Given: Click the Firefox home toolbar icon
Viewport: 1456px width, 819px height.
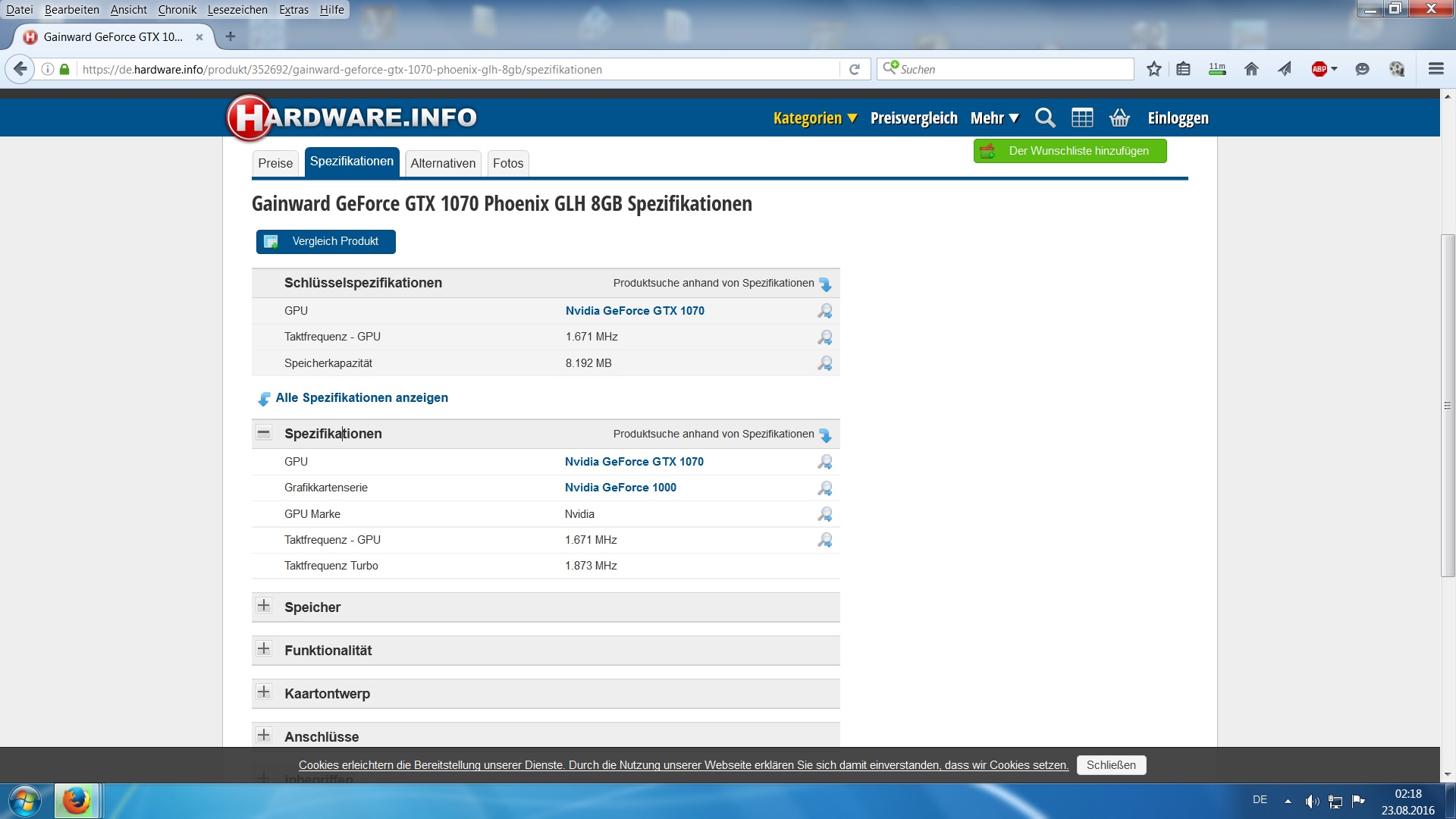Looking at the screenshot, I should [x=1251, y=69].
